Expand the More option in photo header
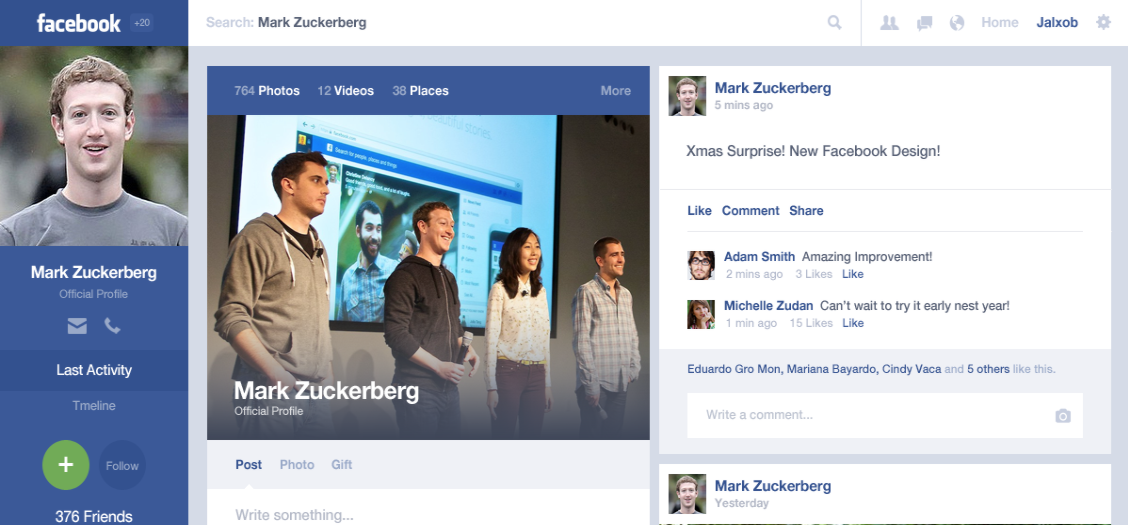Image resolution: width=1128 pixels, height=525 pixels. pyautogui.click(x=616, y=91)
